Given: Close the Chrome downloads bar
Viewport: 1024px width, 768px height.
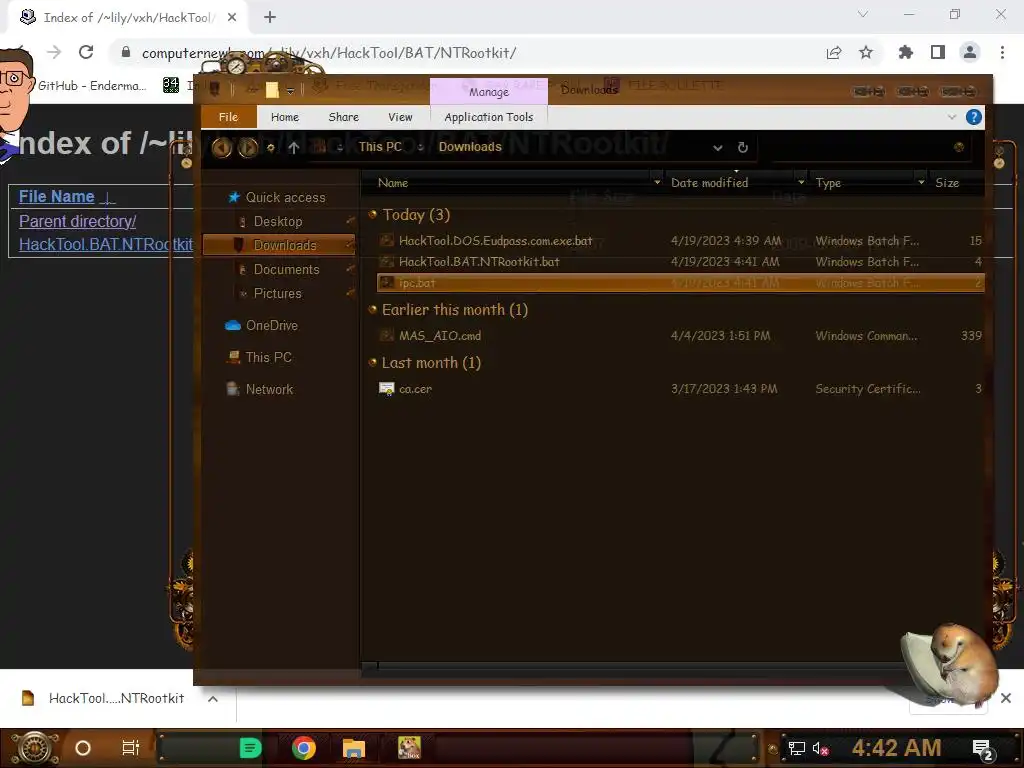Looking at the screenshot, I should [x=1006, y=698].
